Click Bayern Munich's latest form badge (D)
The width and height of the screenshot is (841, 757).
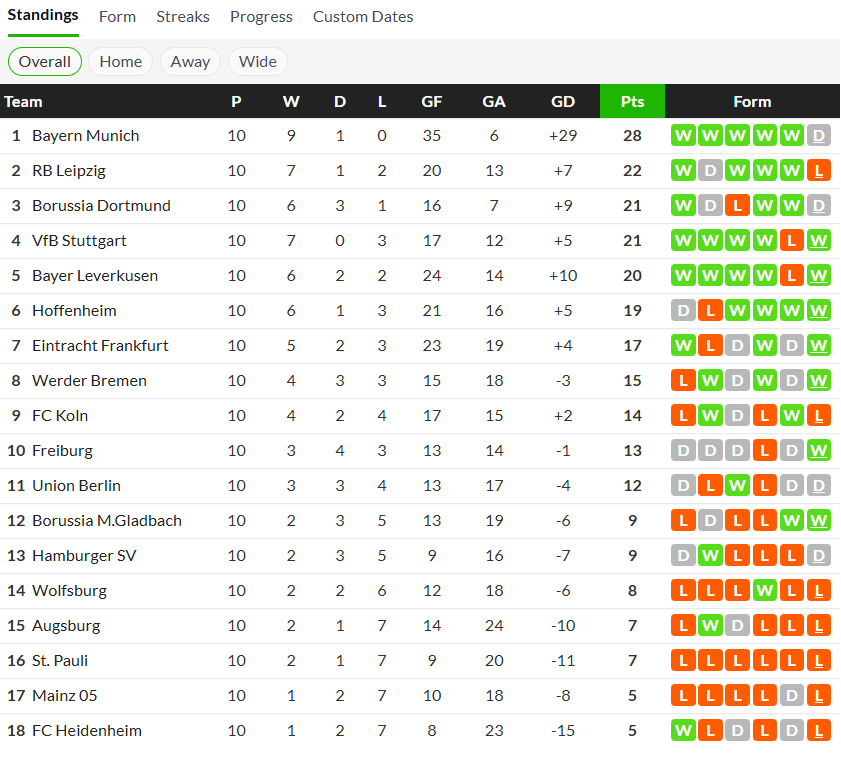tap(819, 136)
